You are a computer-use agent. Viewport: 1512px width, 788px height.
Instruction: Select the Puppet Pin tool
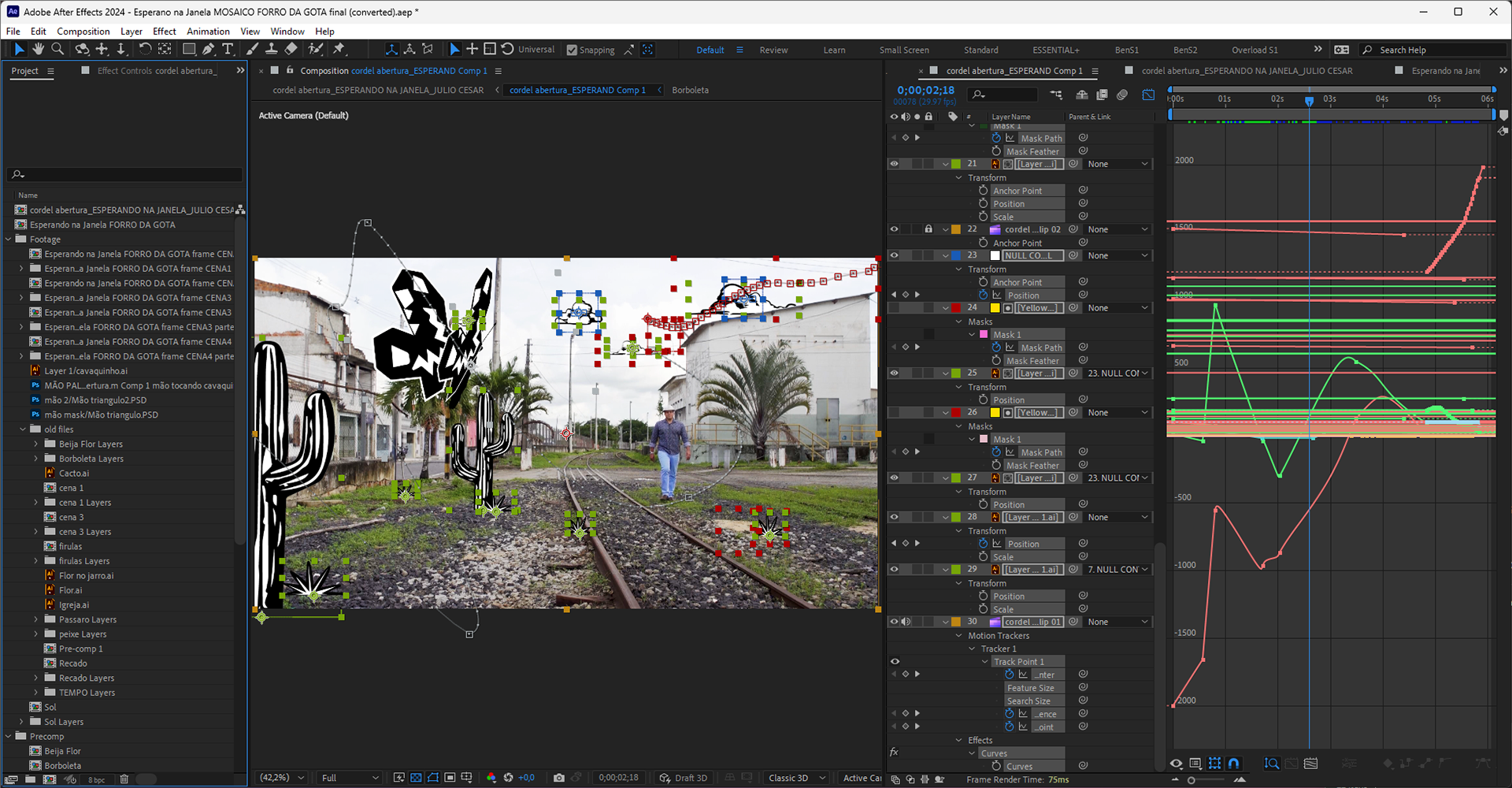click(339, 49)
